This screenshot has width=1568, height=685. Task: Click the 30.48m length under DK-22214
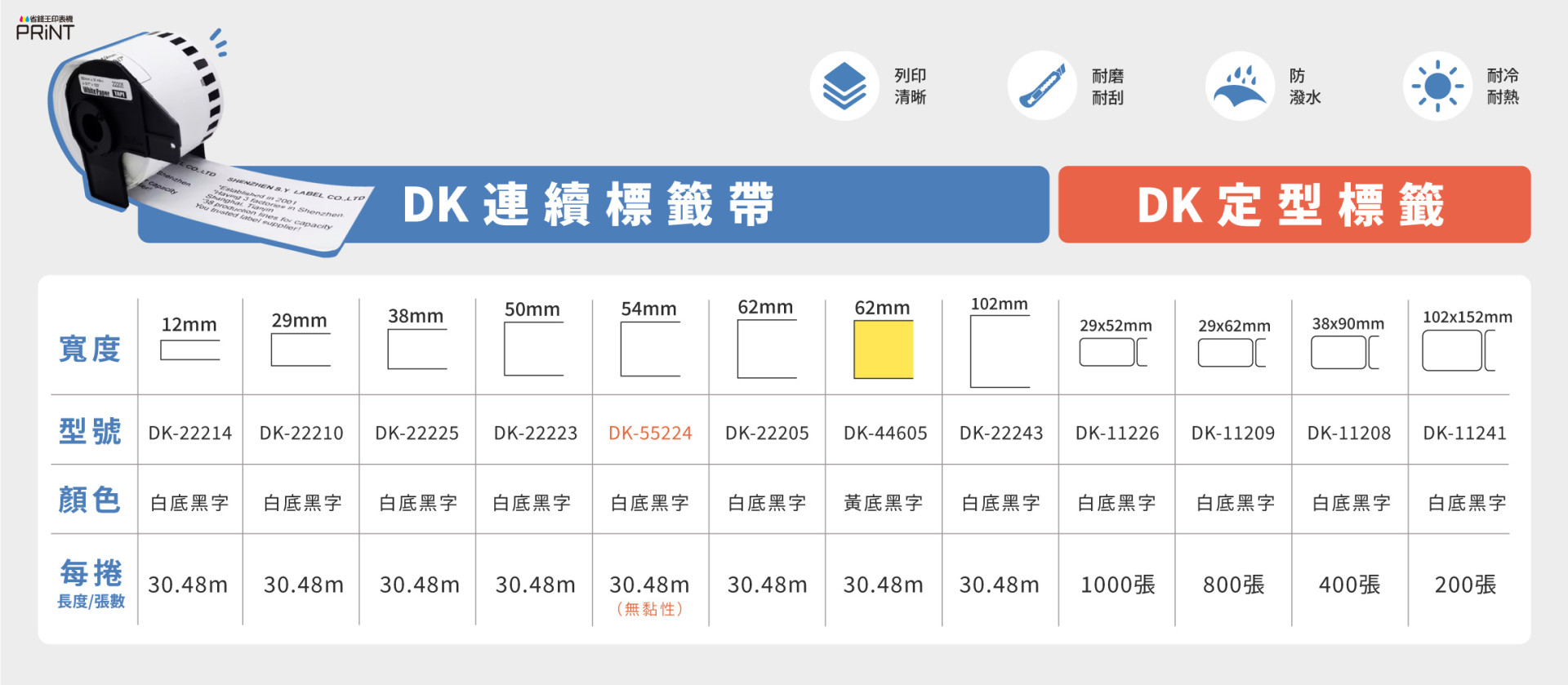188,585
